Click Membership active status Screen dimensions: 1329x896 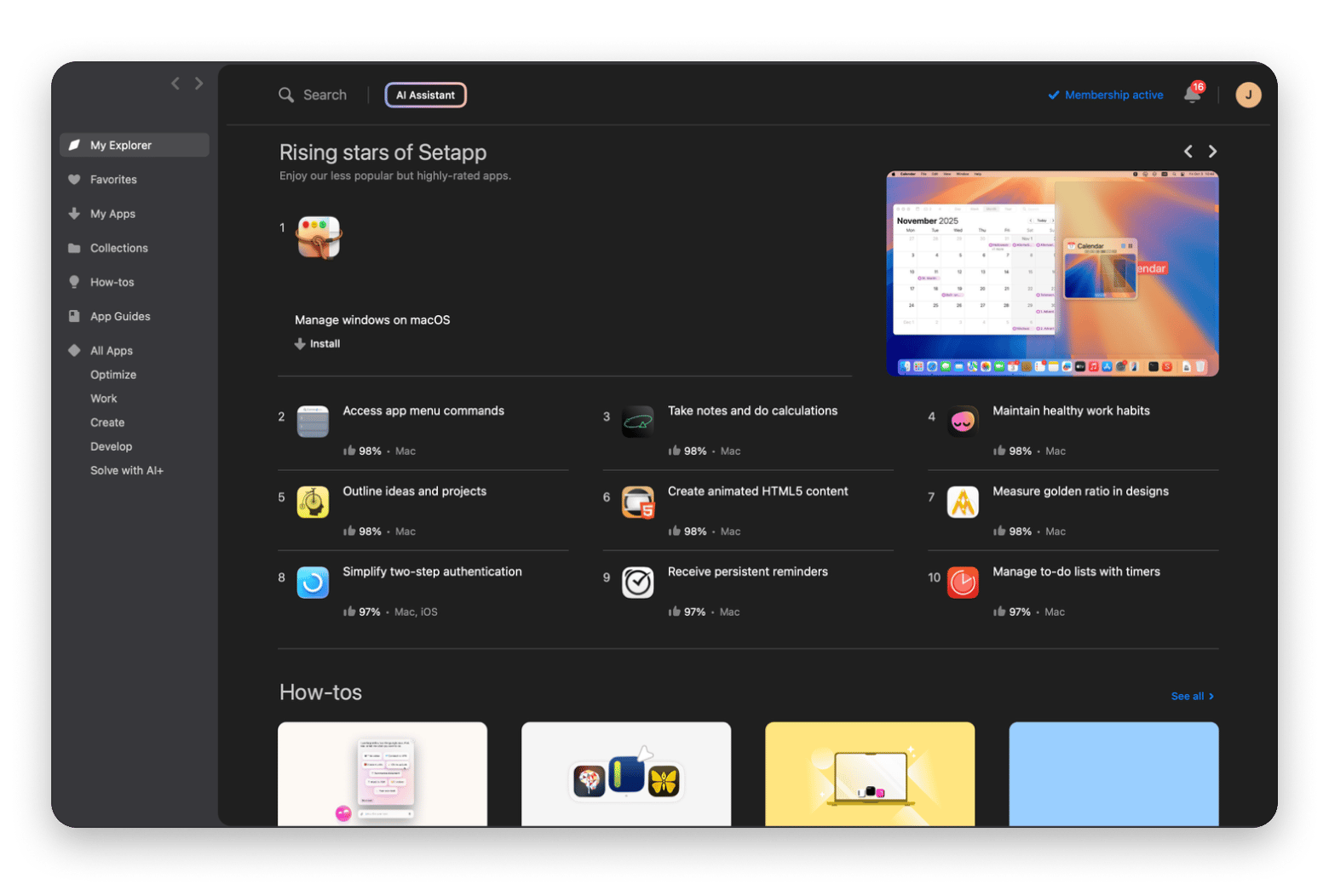pyautogui.click(x=1106, y=95)
